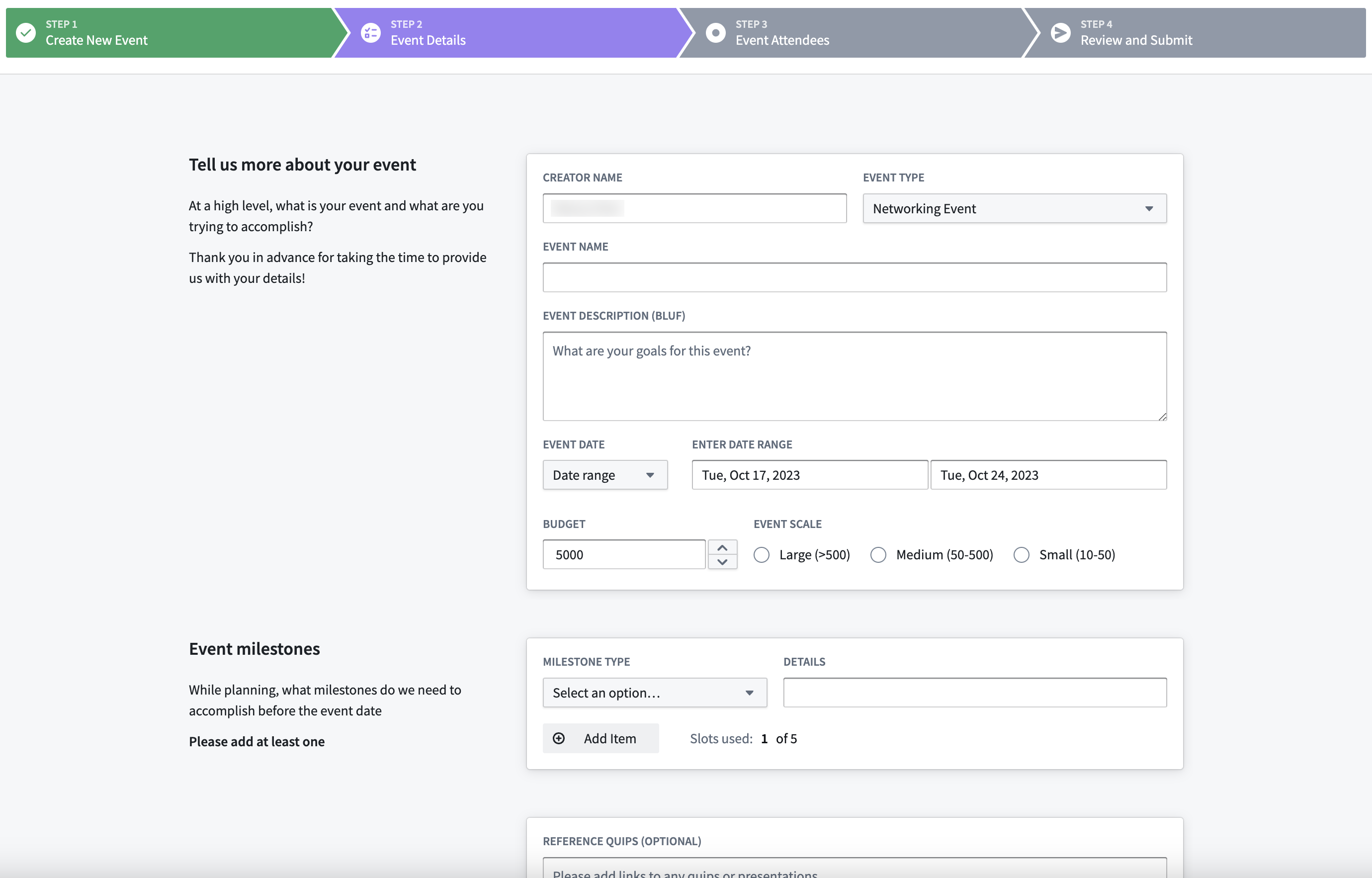Focus the milestone Details input
Screen dimensions: 1372x878
975,693
